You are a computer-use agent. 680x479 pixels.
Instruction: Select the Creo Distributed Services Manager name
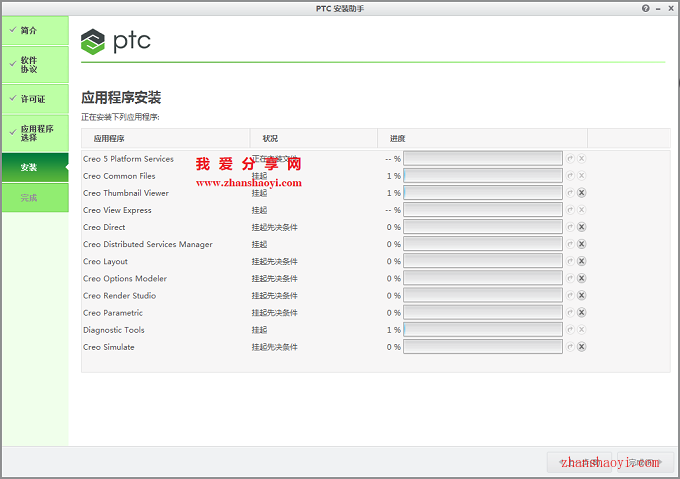point(148,244)
